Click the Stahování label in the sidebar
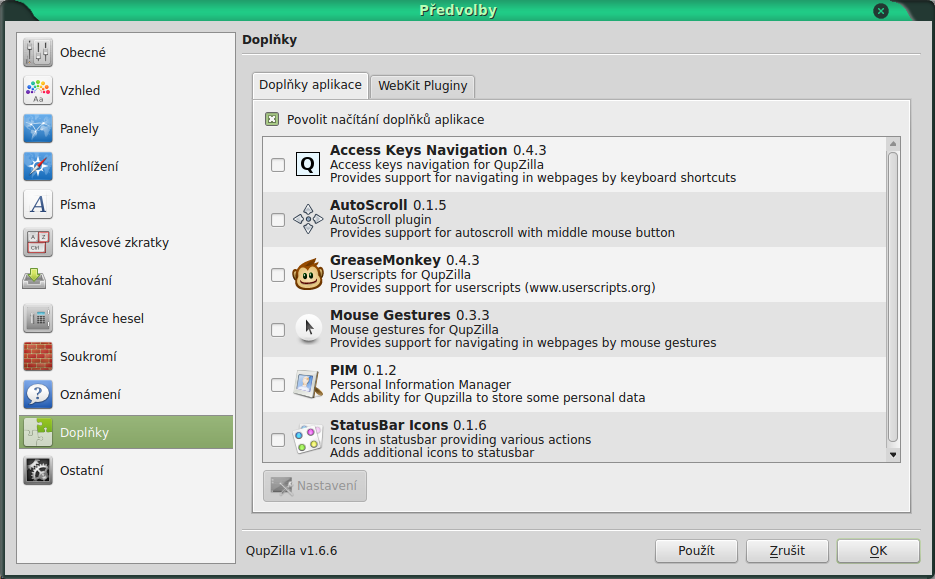 pos(82,281)
